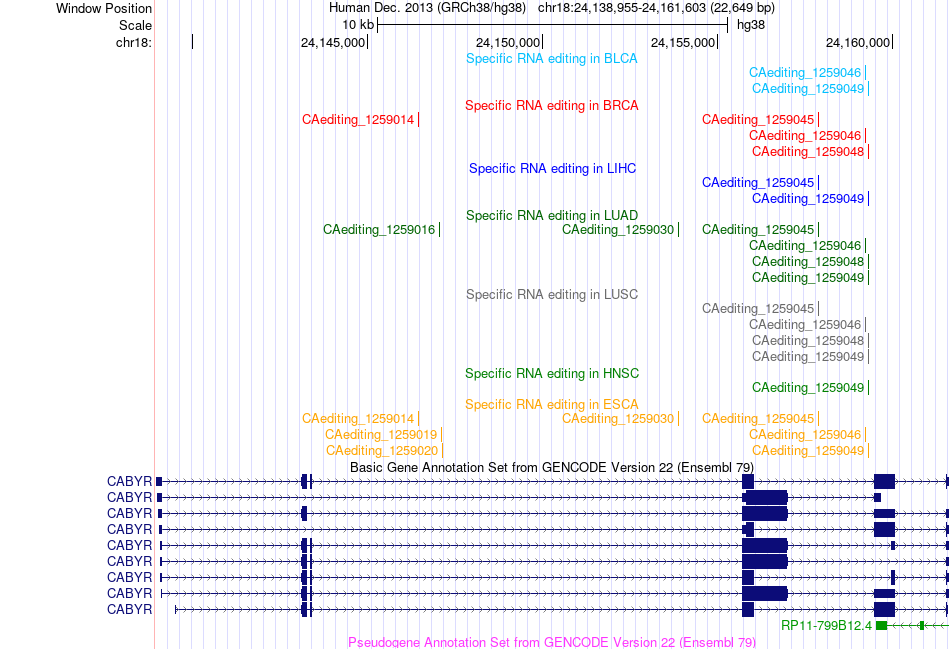Open the Specific RNA editing in BRCA track
This screenshot has width=950, height=649.
(551, 105)
